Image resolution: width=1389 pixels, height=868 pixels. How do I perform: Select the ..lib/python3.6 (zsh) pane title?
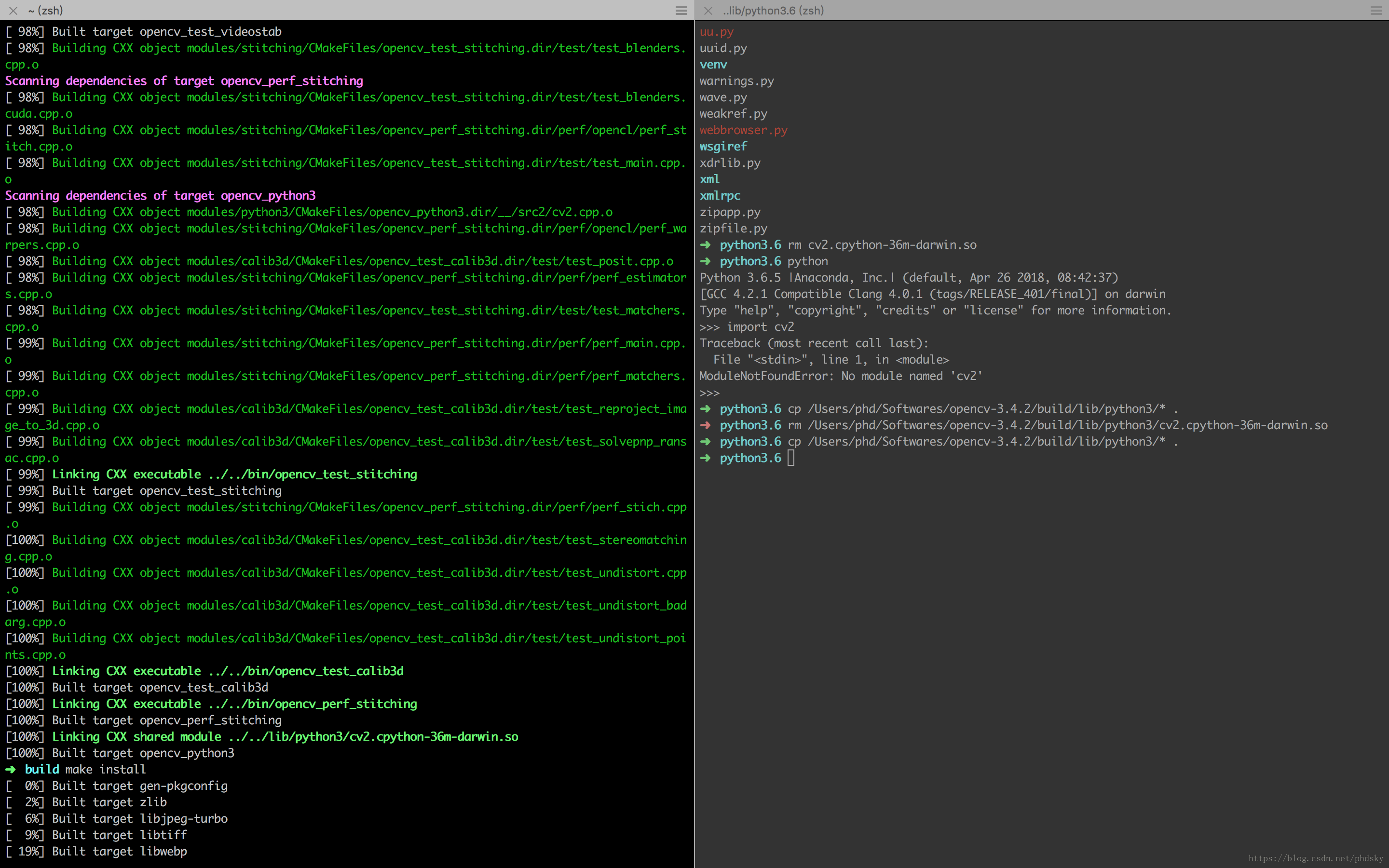tap(773, 10)
